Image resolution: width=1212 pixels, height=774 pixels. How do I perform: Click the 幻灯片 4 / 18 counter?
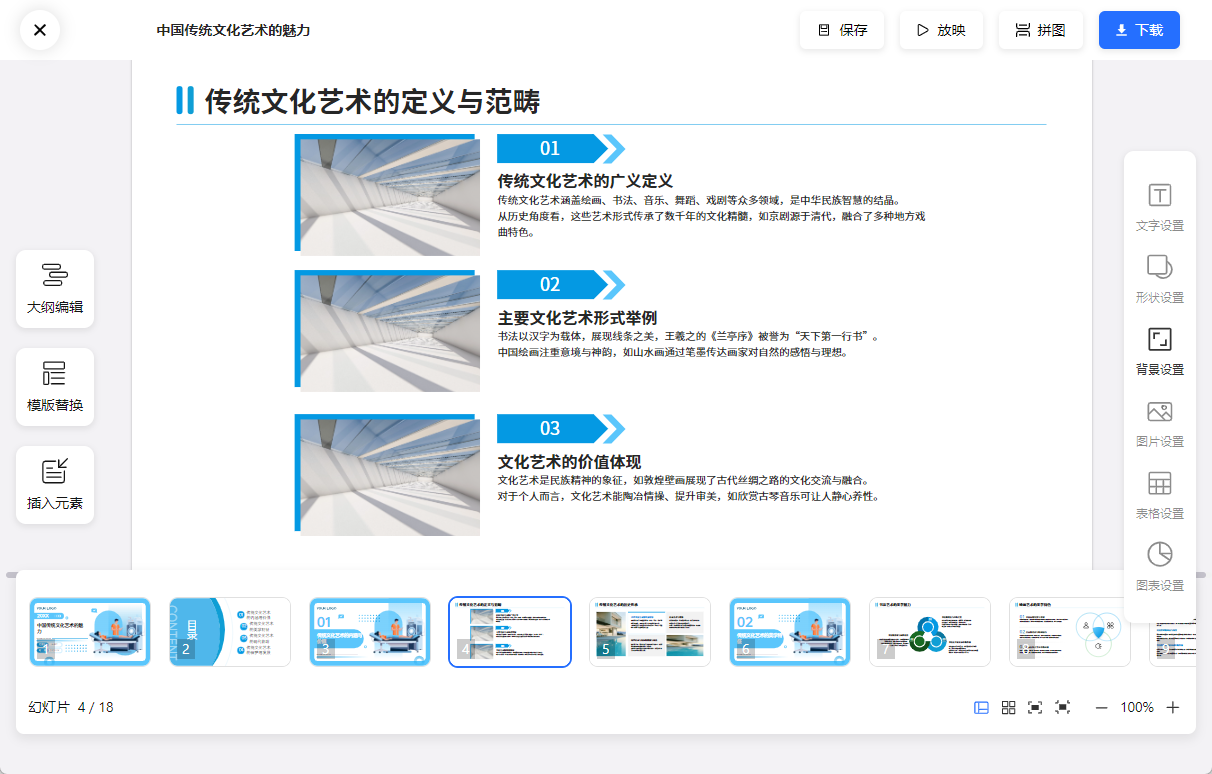71,707
